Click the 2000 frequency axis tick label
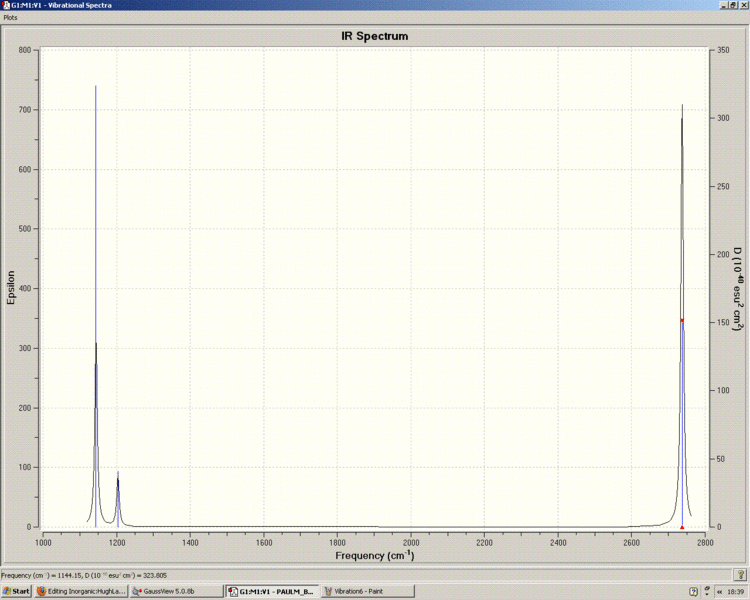 [x=411, y=543]
